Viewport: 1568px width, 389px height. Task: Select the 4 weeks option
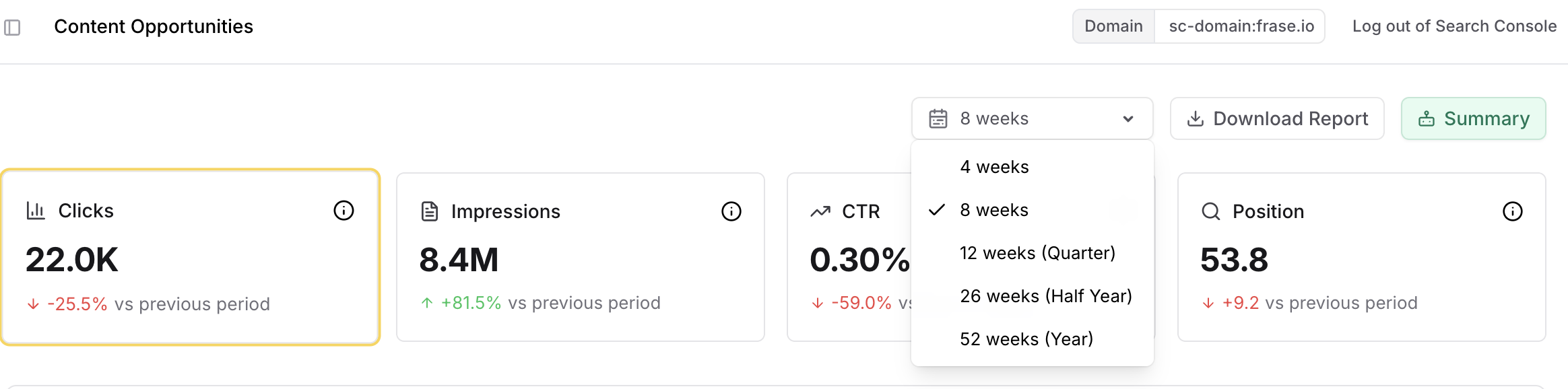pos(994,167)
